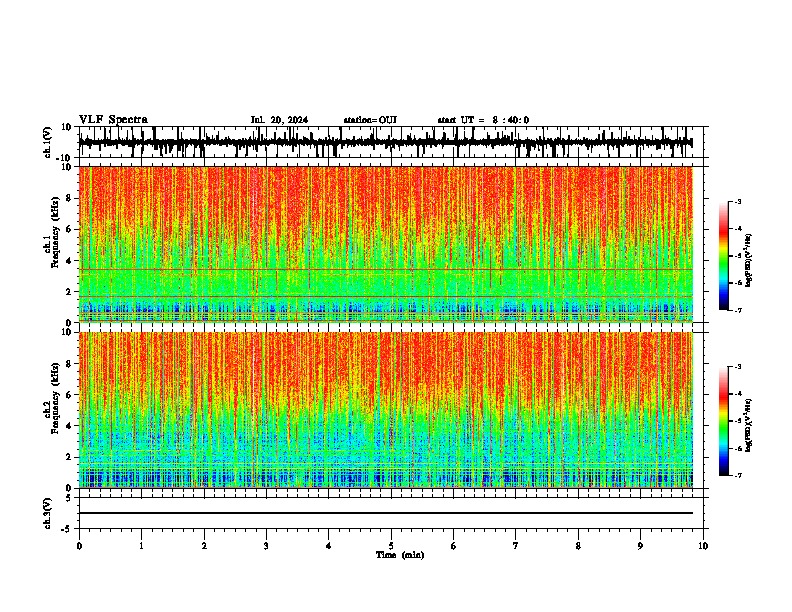Click time axis tick label "0"

click(x=79, y=546)
